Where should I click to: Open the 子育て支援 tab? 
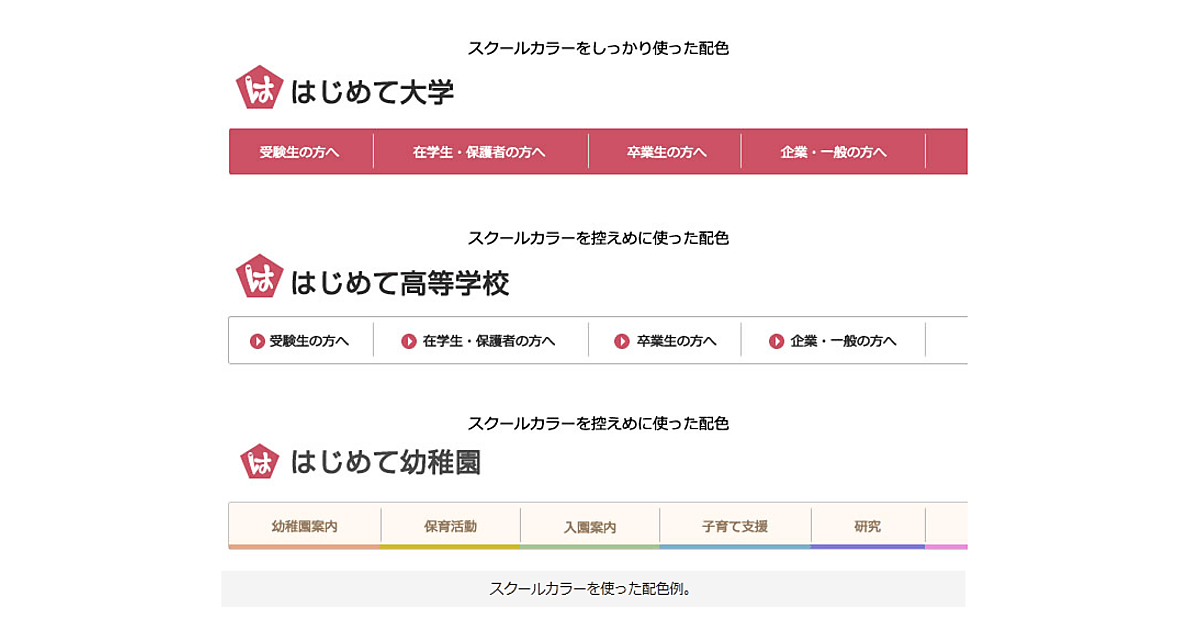735,526
